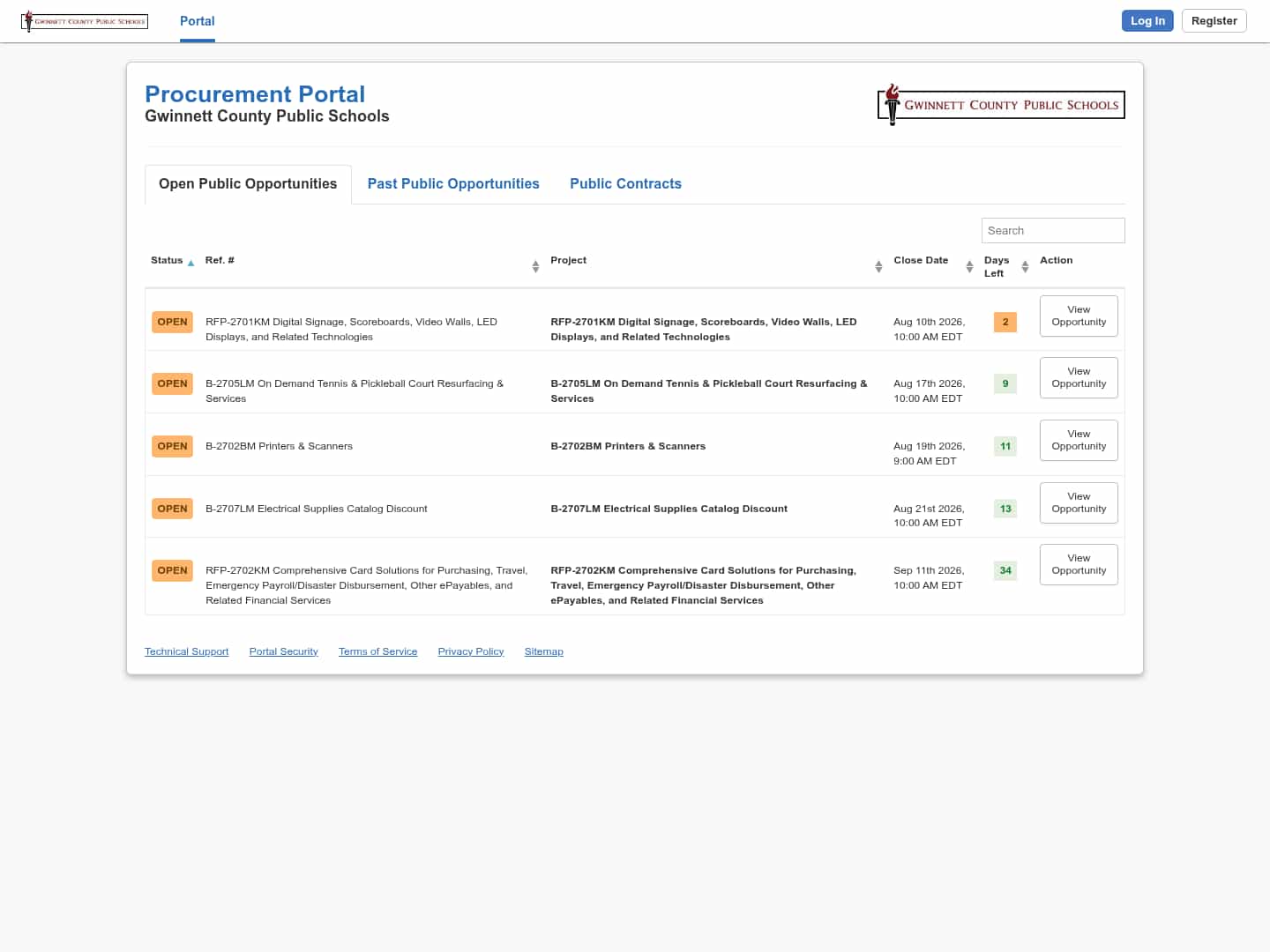Open the Portal nav item
This screenshot has height=952, width=1270.
pos(198,21)
